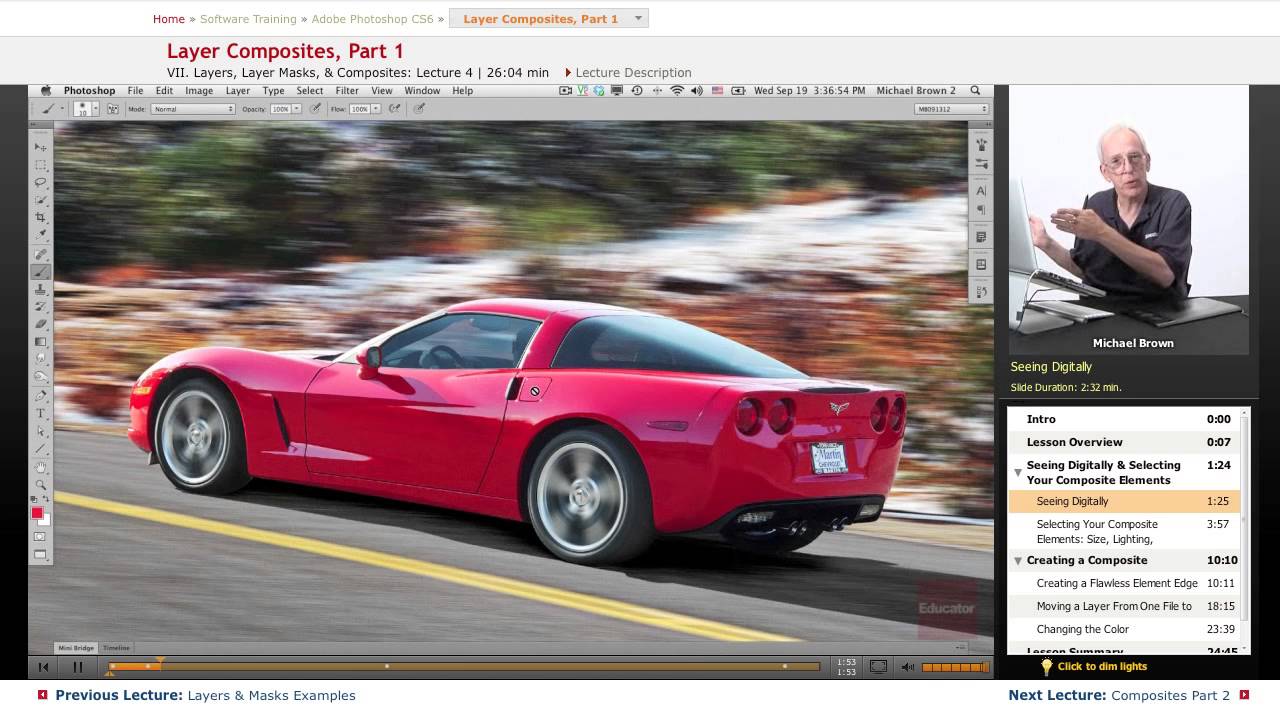Select the Hand tool

point(41,467)
